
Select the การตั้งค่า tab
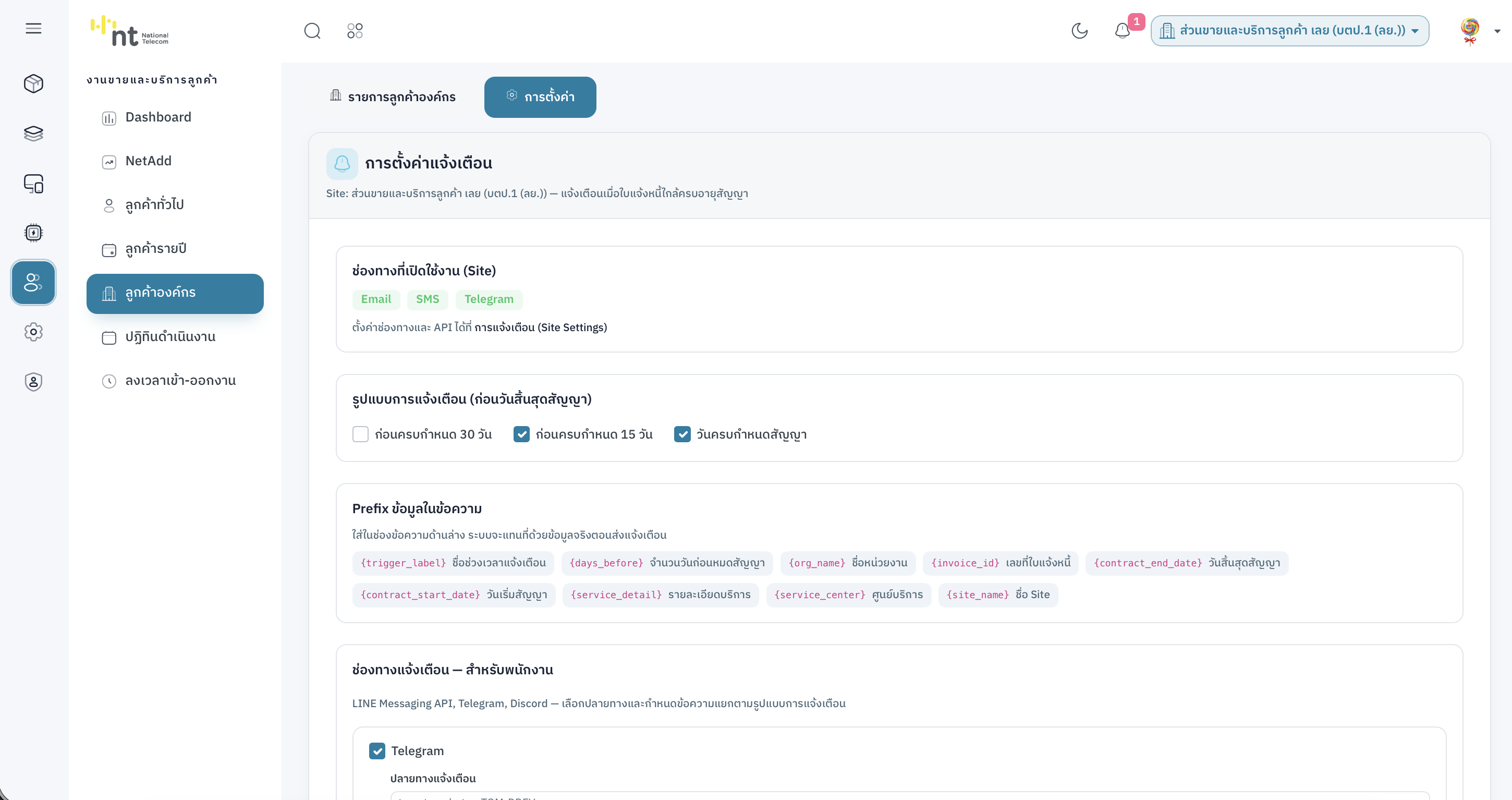(540, 97)
